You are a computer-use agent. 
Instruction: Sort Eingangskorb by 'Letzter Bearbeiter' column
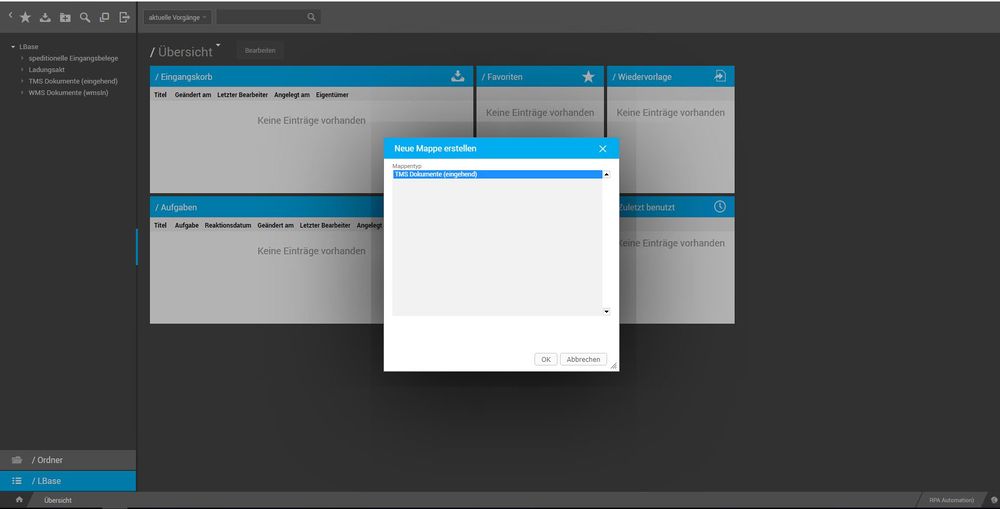point(242,95)
